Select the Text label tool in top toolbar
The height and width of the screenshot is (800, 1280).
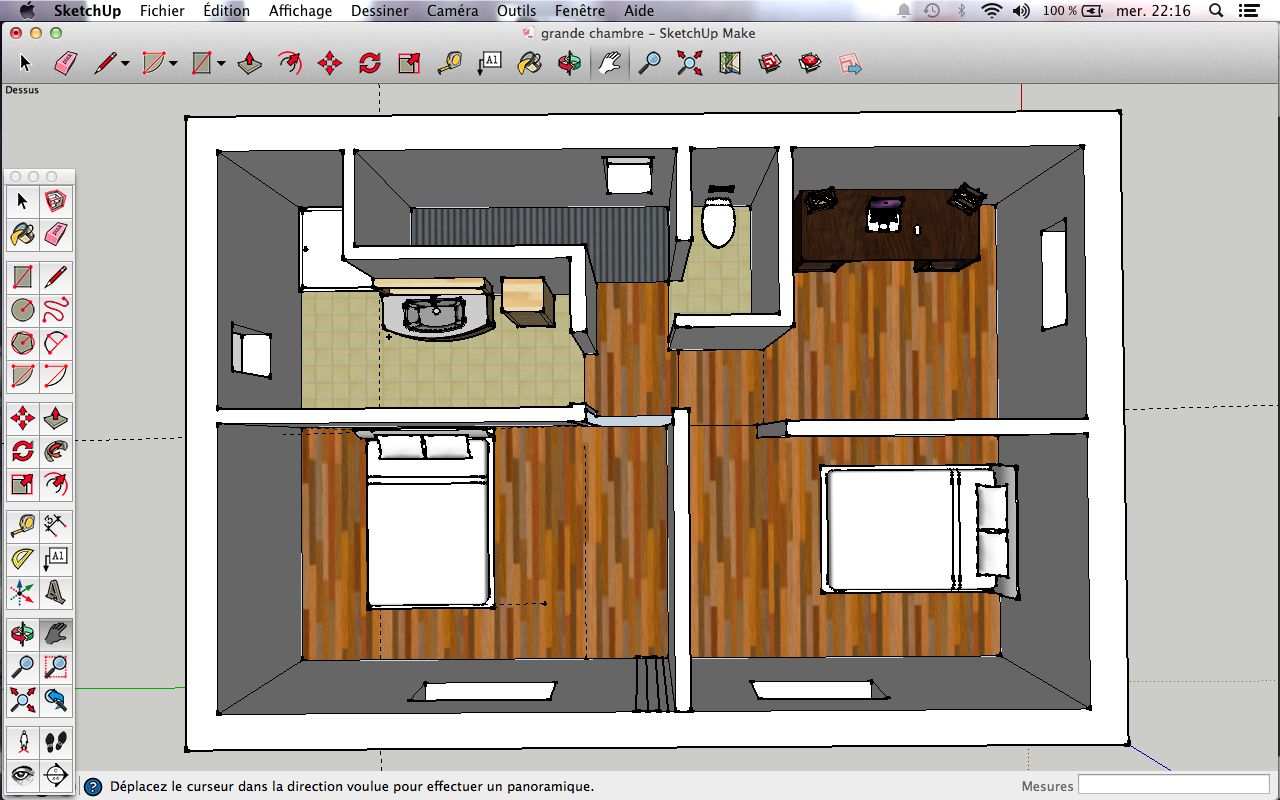pos(489,64)
